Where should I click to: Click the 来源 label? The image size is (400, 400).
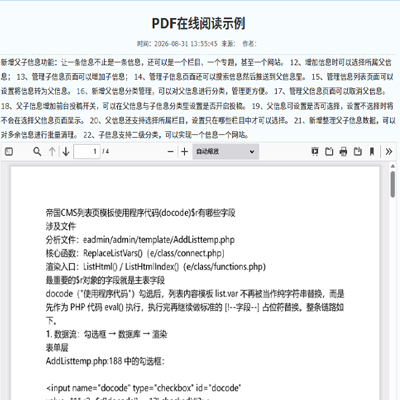[228, 44]
